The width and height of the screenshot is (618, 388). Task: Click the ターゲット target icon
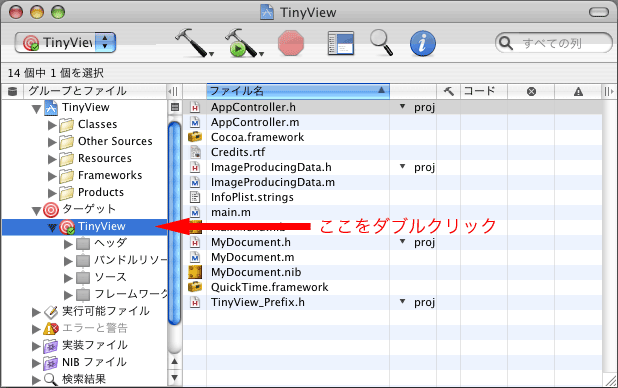51,210
